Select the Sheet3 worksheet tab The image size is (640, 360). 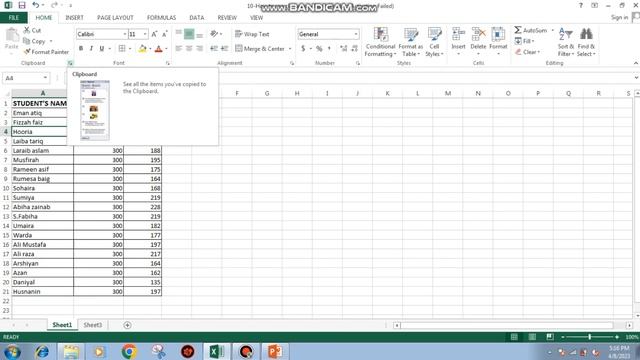click(93, 325)
